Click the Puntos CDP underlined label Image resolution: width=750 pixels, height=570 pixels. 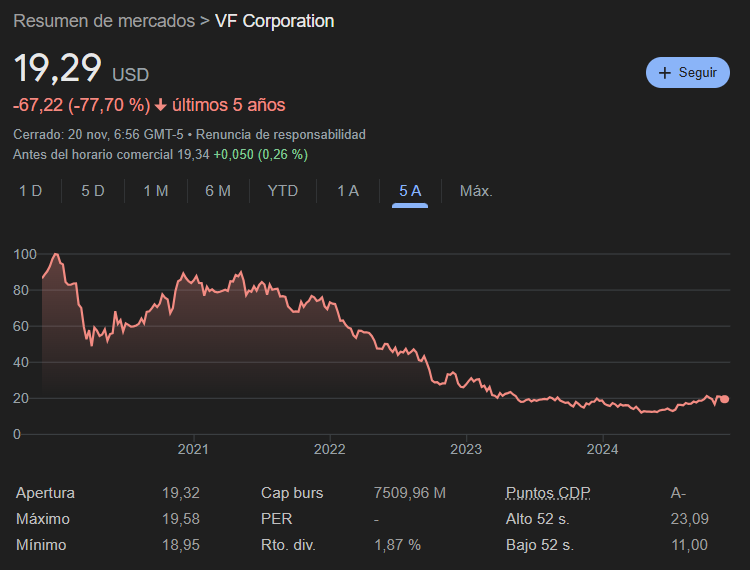point(546,493)
